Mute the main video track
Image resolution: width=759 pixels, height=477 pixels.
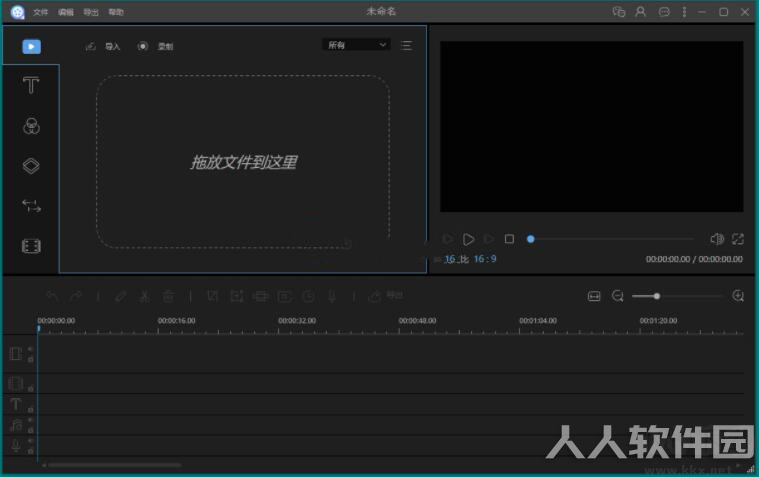[30, 349]
